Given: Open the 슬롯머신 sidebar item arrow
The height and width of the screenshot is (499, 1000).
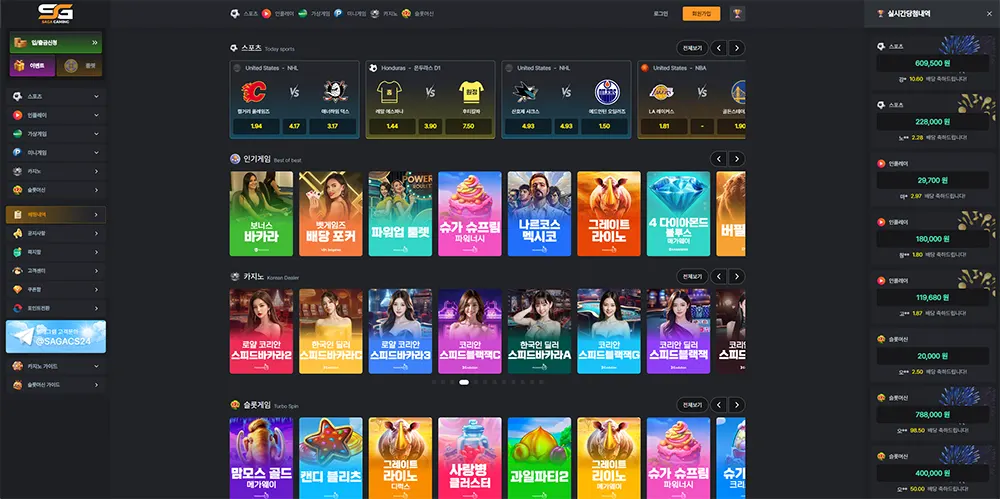Looking at the screenshot, I should pyautogui.click(x=96, y=190).
